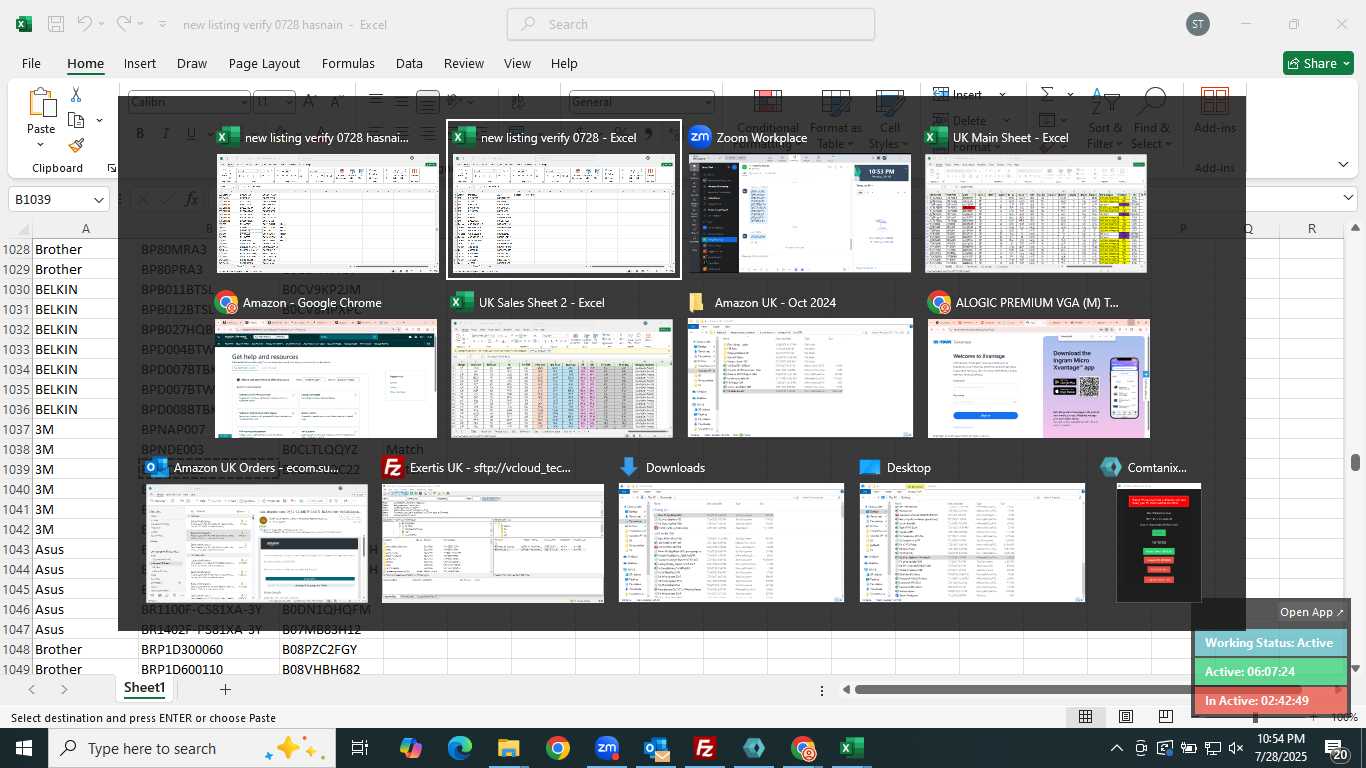Click the green Share button
Viewport: 1366px width, 768px height.
pyautogui.click(x=1317, y=63)
